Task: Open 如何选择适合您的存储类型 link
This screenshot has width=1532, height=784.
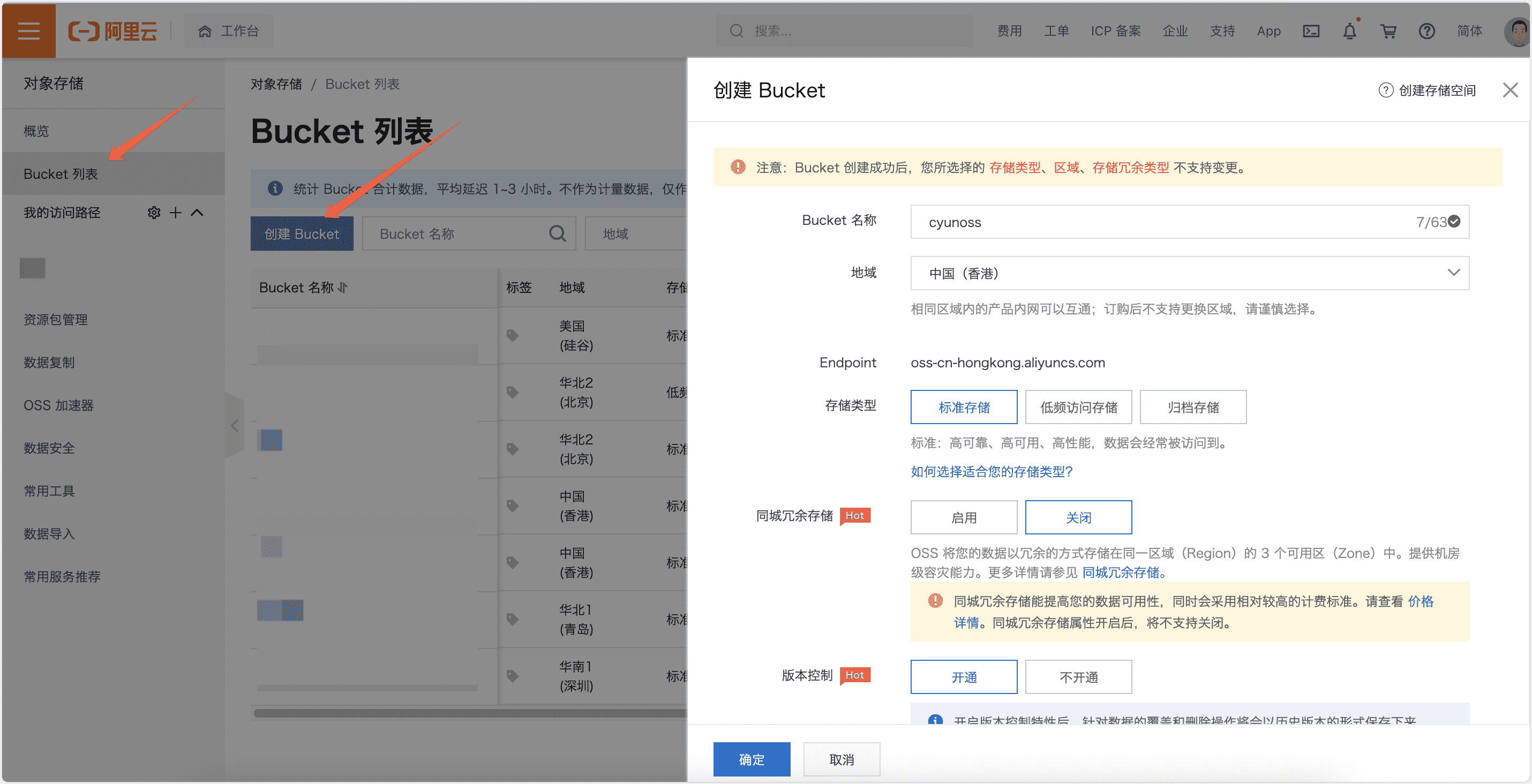Action: pos(992,471)
